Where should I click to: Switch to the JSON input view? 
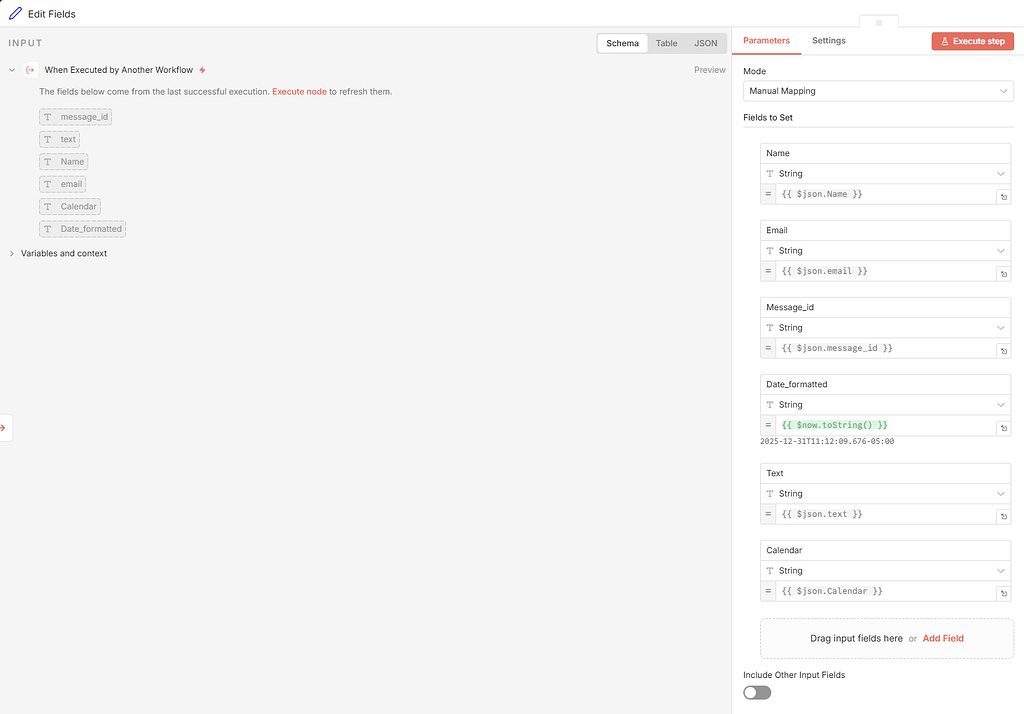[x=705, y=43]
